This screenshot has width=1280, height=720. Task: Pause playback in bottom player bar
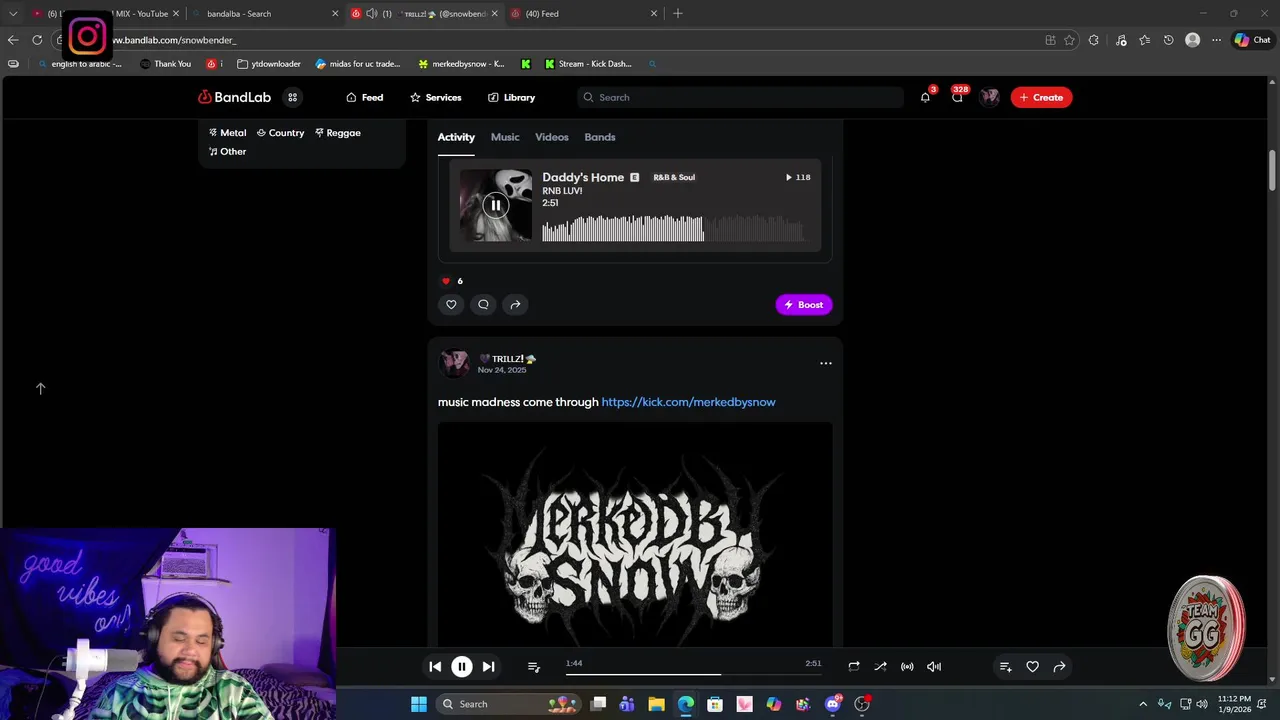tap(462, 666)
